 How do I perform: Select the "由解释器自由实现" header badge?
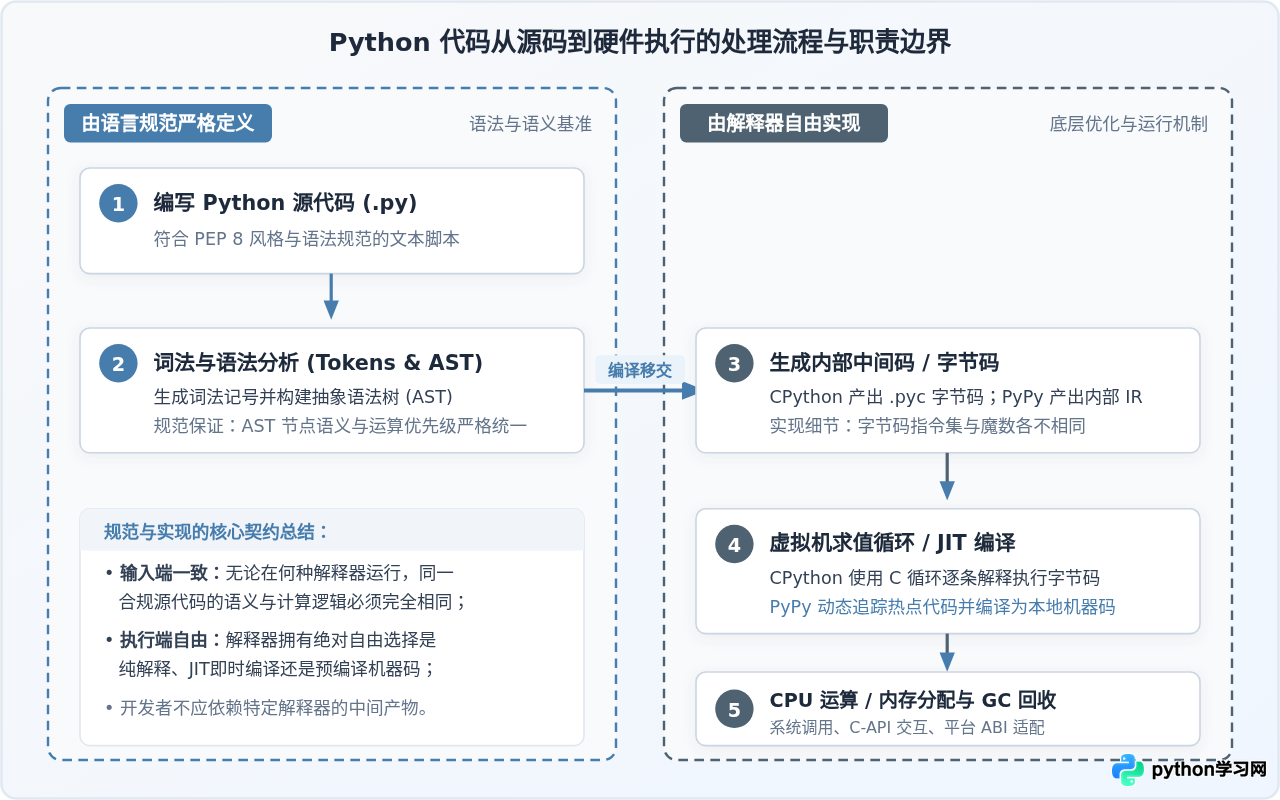pyautogui.click(x=784, y=123)
